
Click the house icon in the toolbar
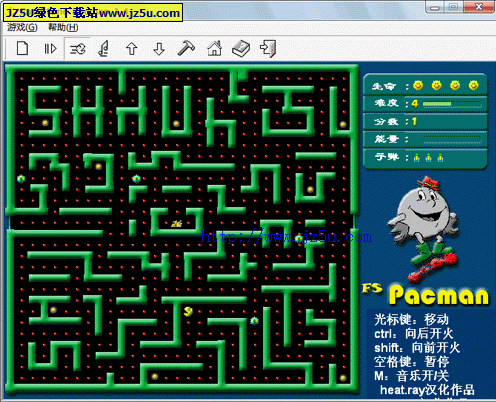pyautogui.click(x=214, y=49)
